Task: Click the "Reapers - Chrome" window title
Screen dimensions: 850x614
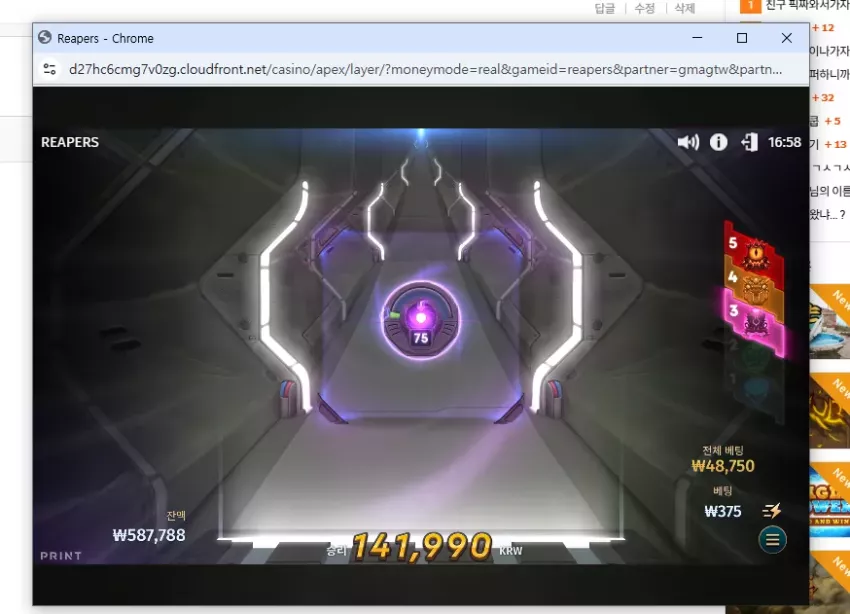Action: pyautogui.click(x=106, y=38)
